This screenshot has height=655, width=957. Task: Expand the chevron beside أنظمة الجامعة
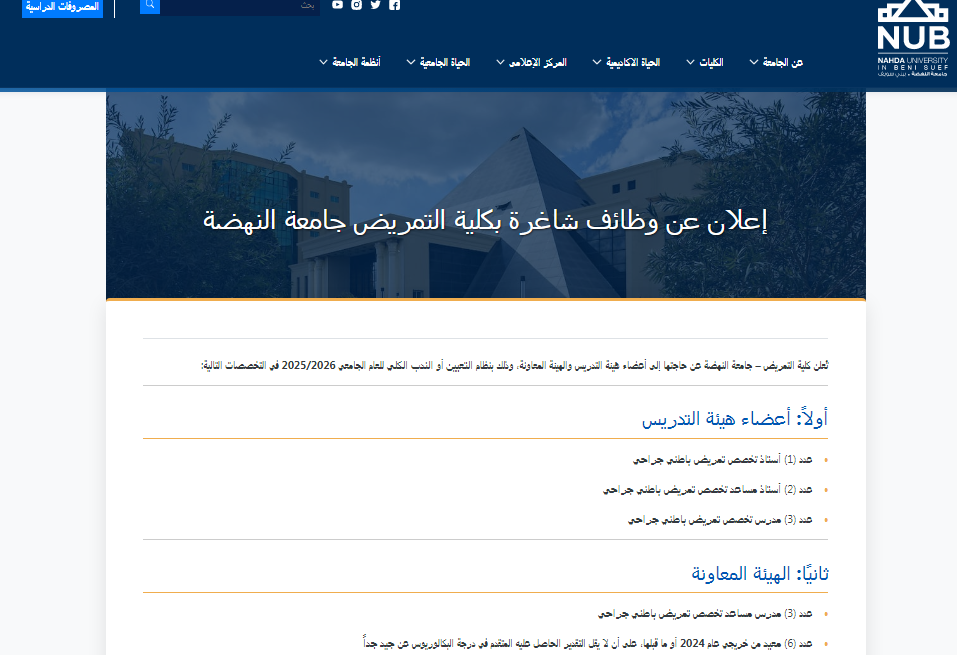(x=323, y=62)
